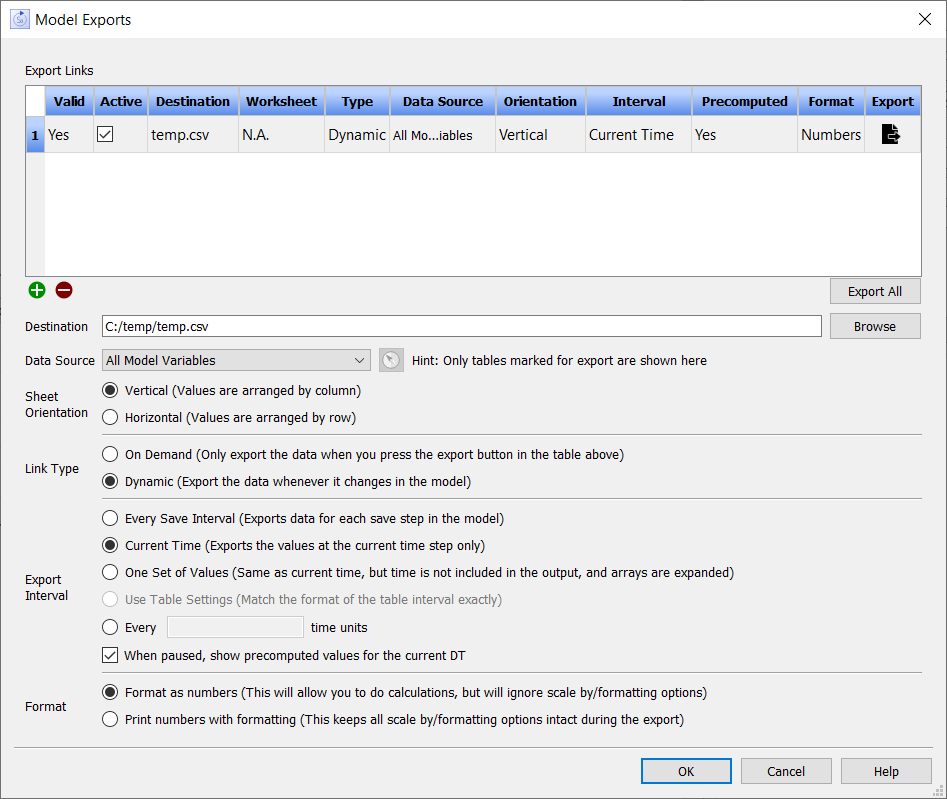Choose Current Time export interval
The image size is (947, 799).
coord(110,545)
